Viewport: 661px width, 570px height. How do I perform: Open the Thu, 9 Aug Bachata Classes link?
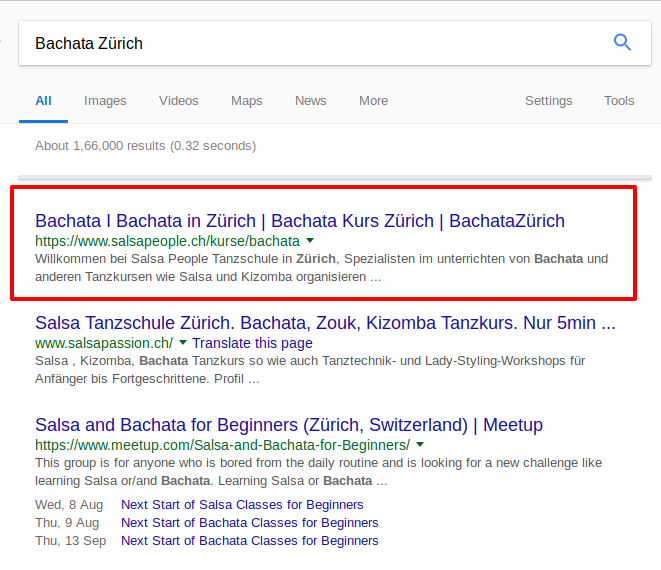coord(249,523)
